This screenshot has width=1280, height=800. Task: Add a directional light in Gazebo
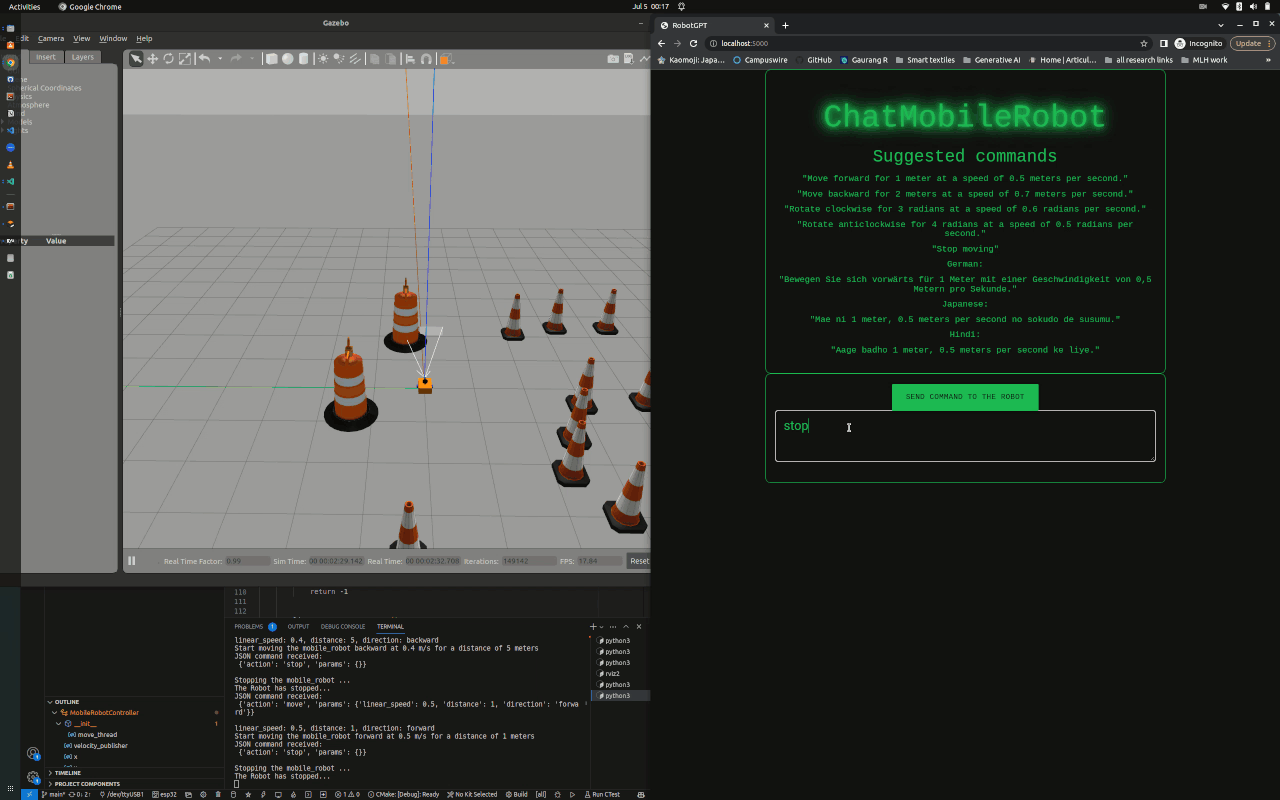(x=355, y=59)
